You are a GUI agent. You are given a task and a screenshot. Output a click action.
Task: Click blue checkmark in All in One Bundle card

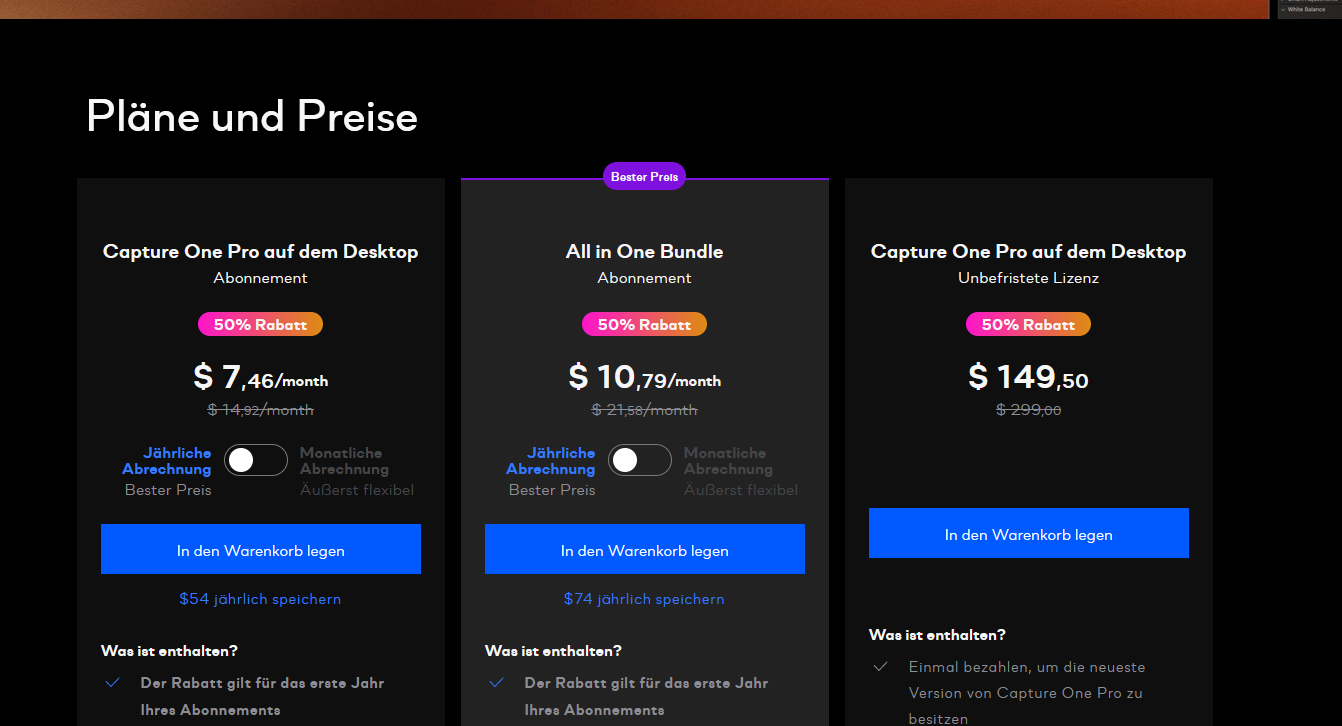point(497,683)
